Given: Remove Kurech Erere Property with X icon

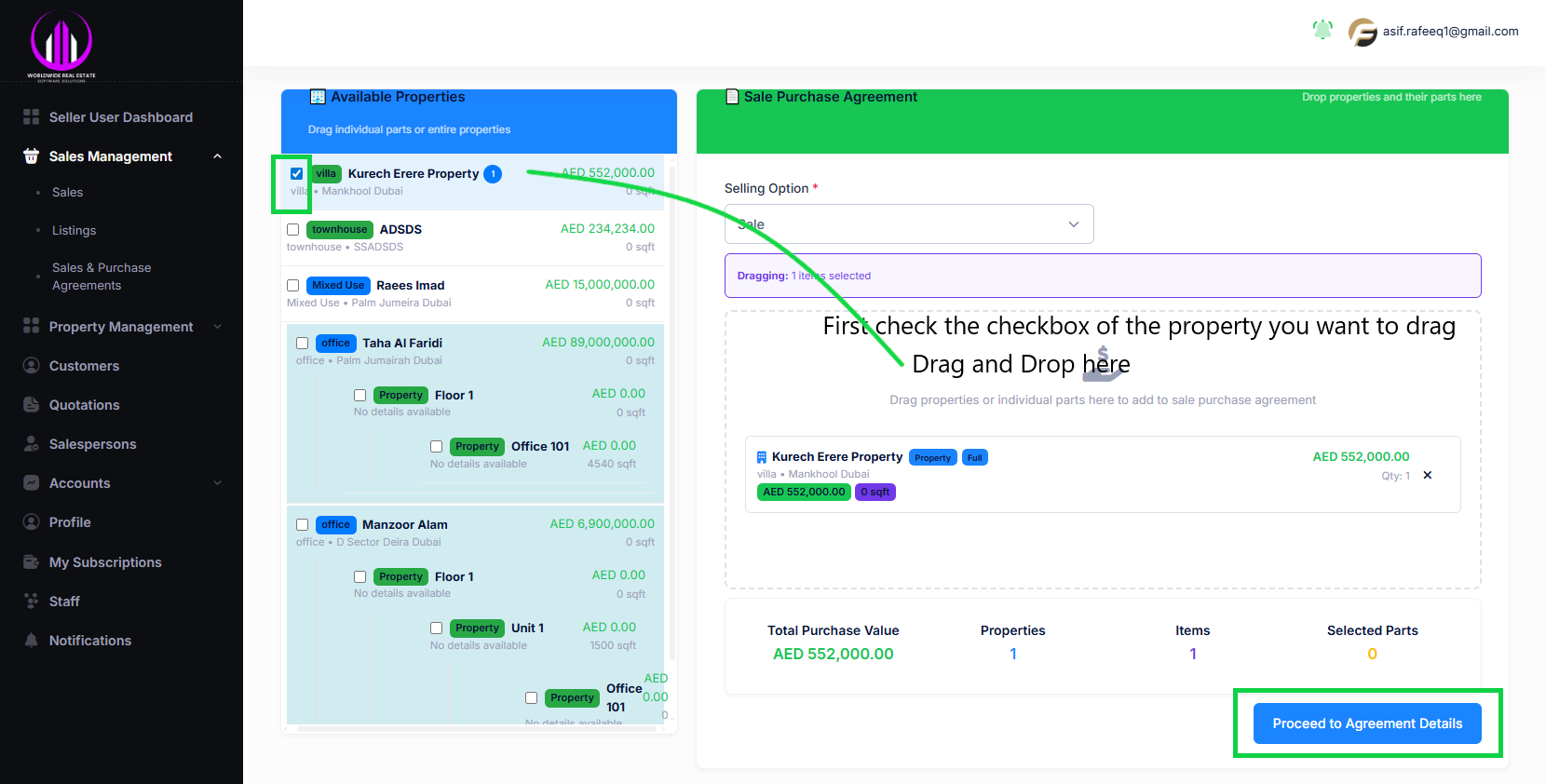Looking at the screenshot, I should coord(1427,476).
